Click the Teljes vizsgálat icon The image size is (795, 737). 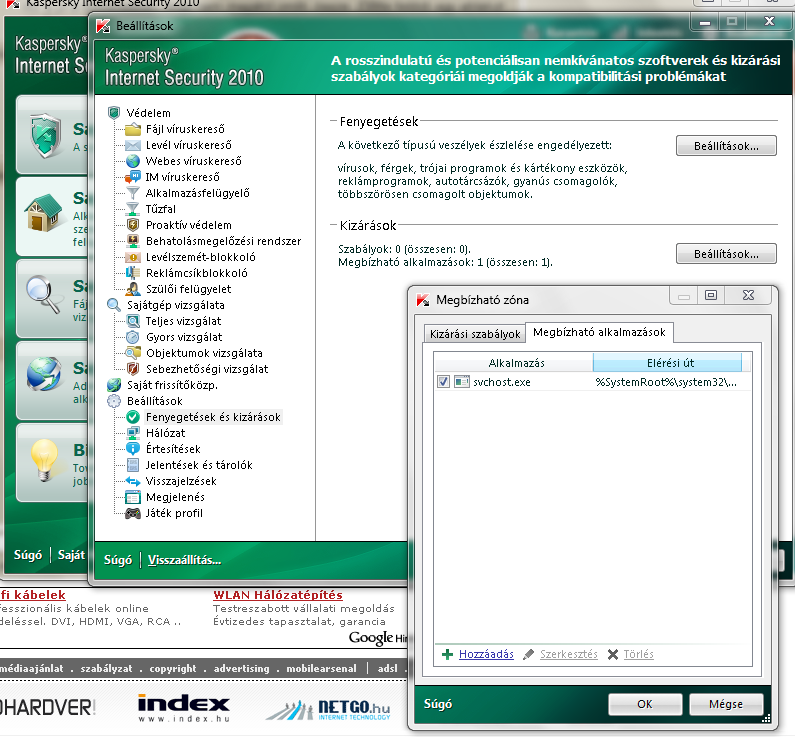[133, 321]
